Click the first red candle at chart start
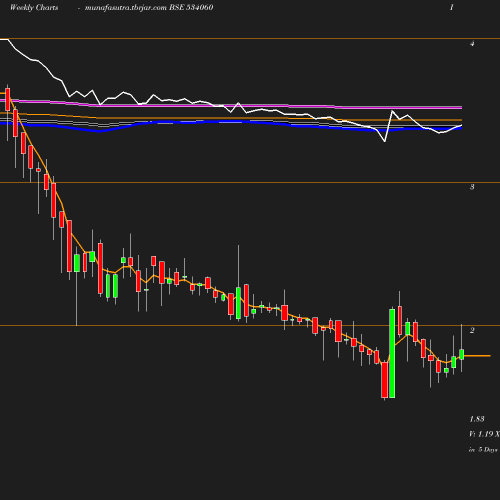 (x=8, y=99)
